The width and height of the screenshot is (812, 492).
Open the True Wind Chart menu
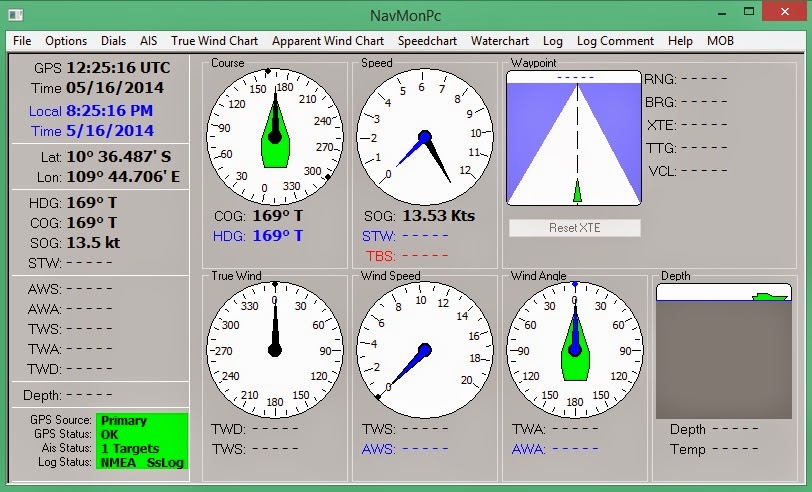(x=214, y=41)
